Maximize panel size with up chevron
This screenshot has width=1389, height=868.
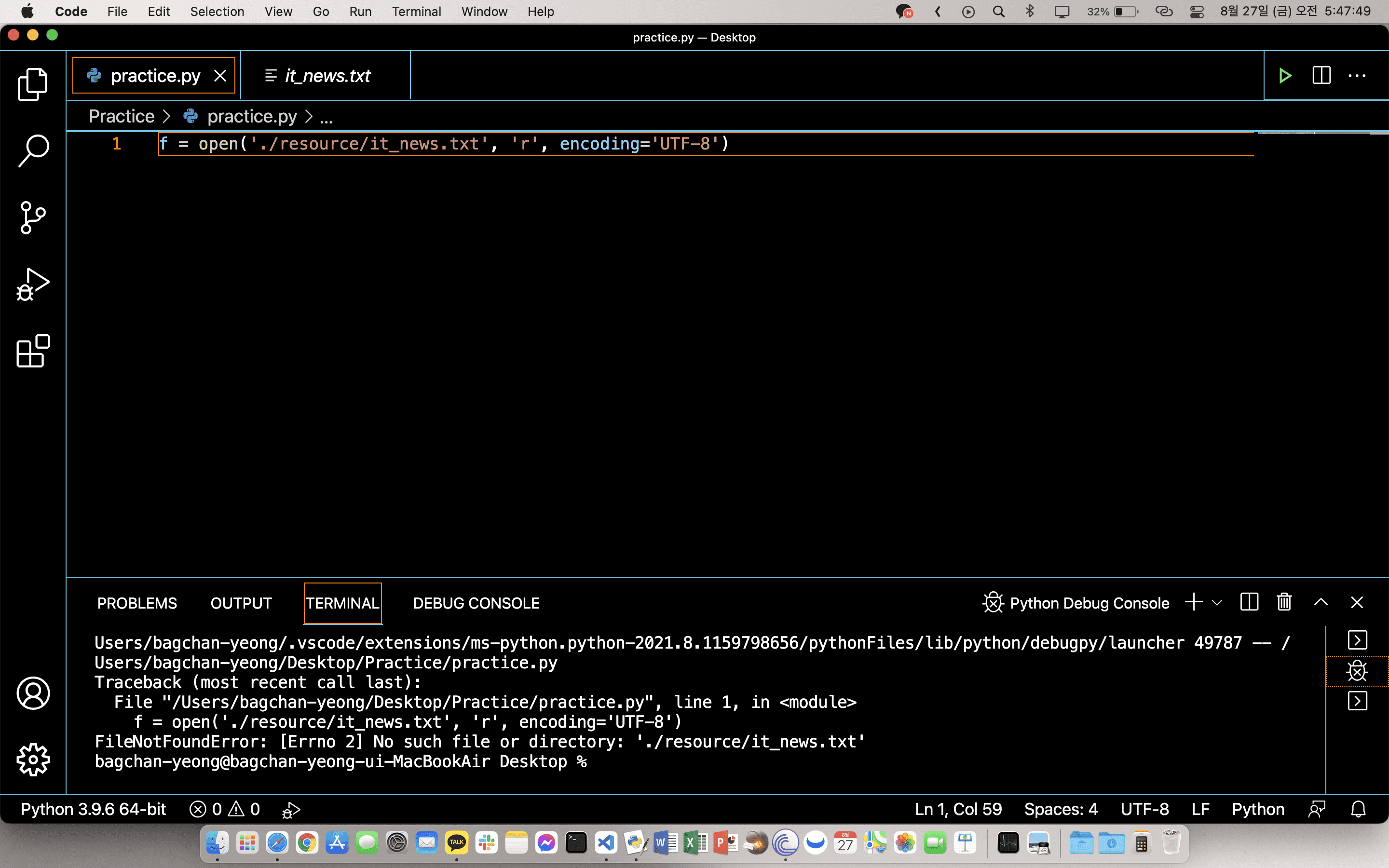pos(1321,602)
